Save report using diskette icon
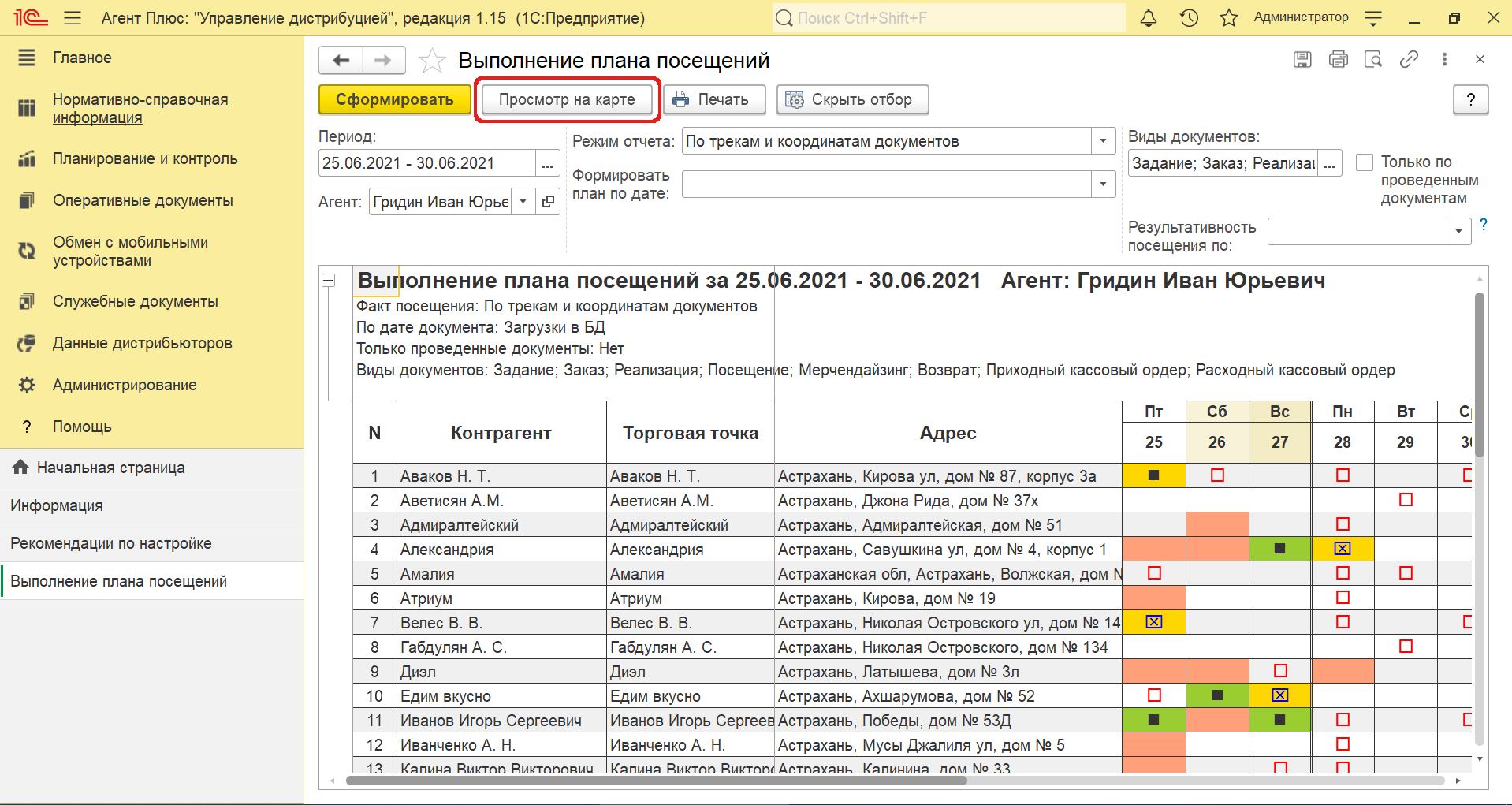The width and height of the screenshot is (1512, 805). pyautogui.click(x=1302, y=59)
